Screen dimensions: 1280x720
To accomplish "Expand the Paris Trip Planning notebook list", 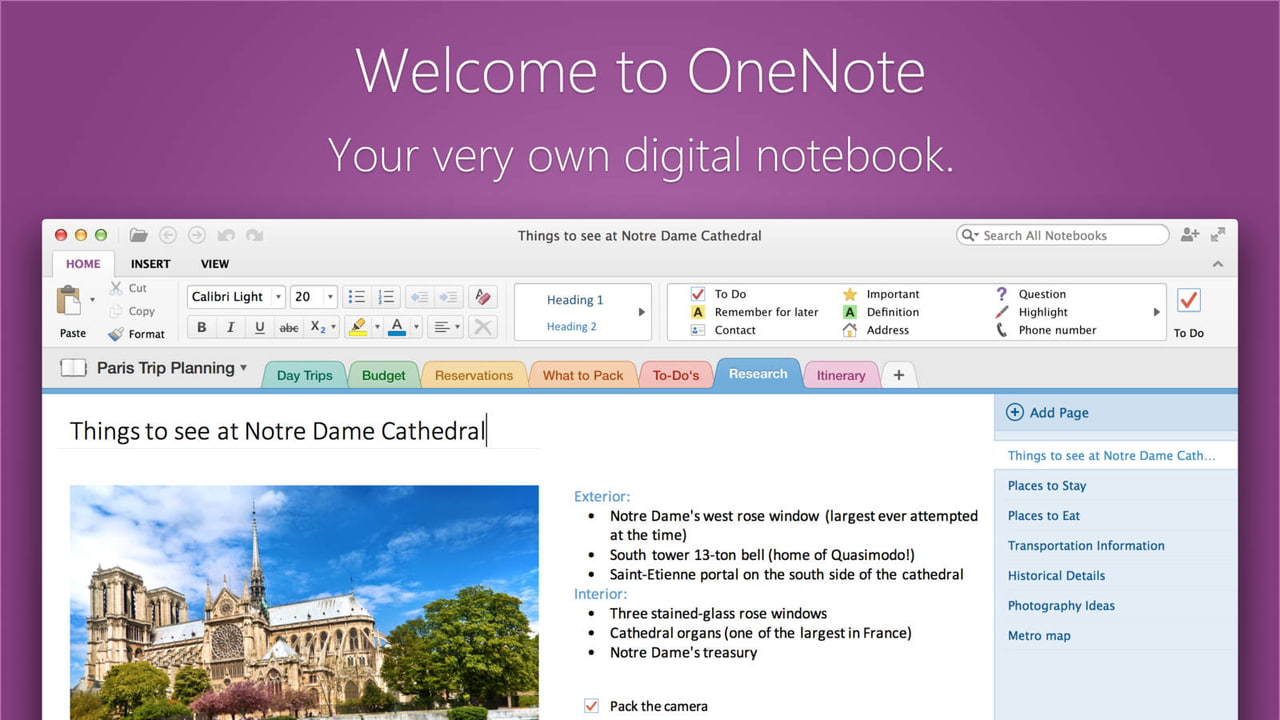I will point(243,368).
